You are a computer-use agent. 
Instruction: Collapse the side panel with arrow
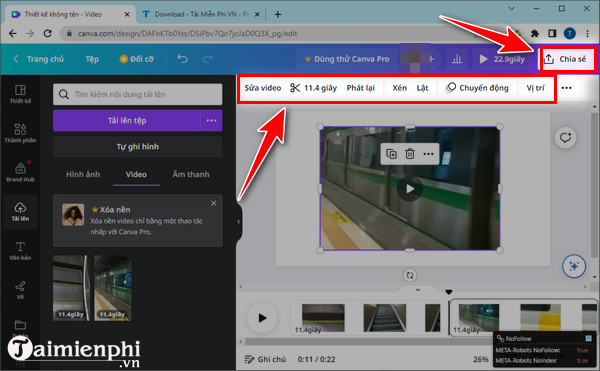coord(238,221)
